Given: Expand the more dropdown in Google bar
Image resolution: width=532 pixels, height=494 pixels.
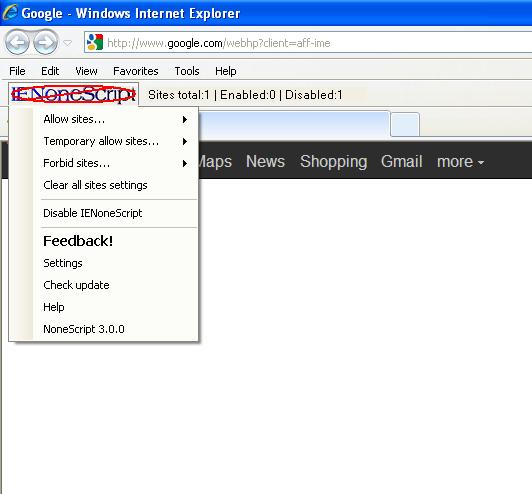Looking at the screenshot, I should pos(460,162).
